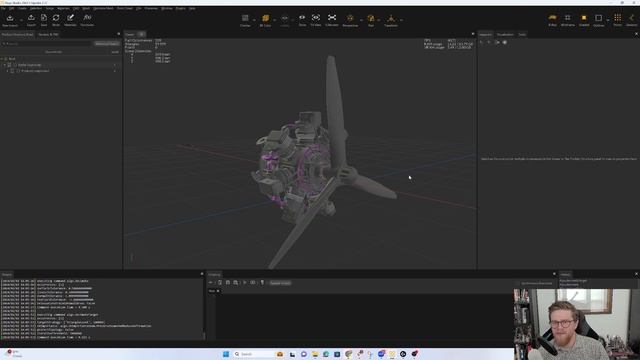Viewport: 640px width, 360px height.
Task: Click the Transform gizmo icon
Action: (391, 18)
